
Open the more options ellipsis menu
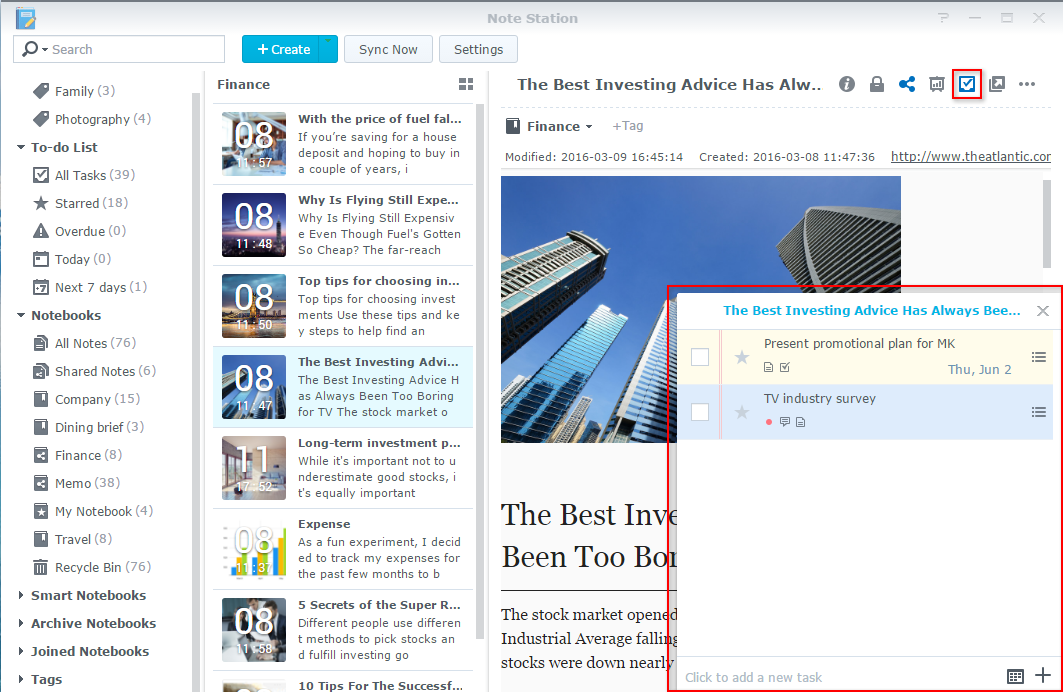tap(1027, 84)
